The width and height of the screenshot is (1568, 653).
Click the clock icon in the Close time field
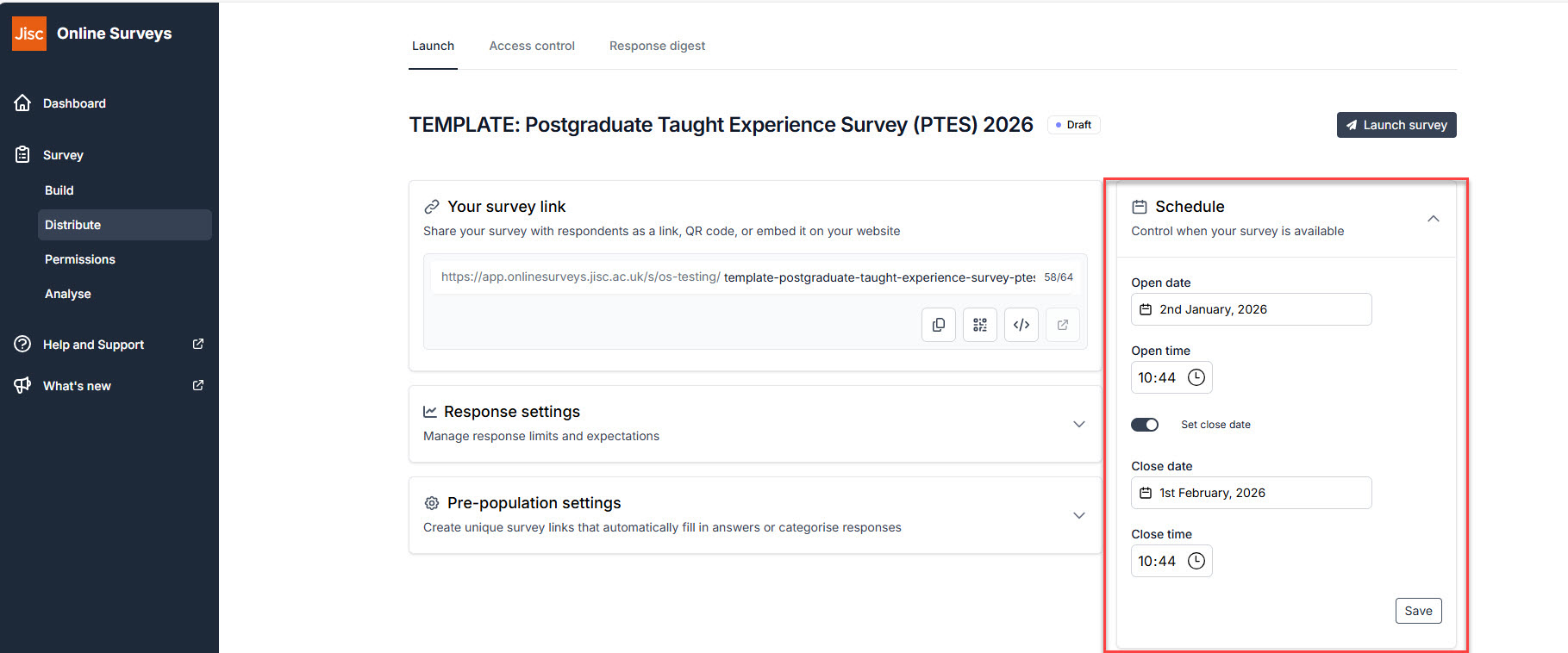click(x=1196, y=561)
